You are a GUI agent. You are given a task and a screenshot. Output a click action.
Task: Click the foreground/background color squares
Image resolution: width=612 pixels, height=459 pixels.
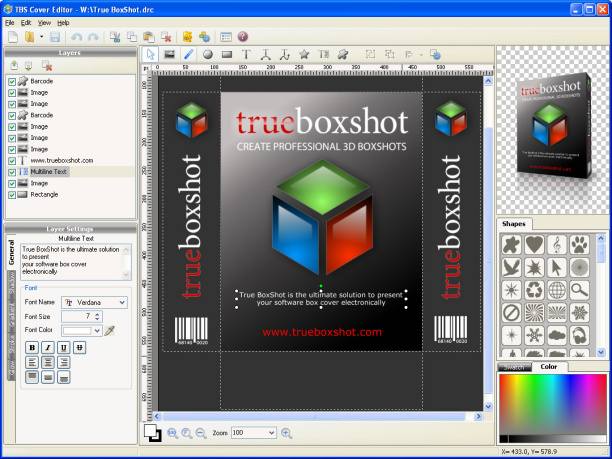click(x=153, y=433)
